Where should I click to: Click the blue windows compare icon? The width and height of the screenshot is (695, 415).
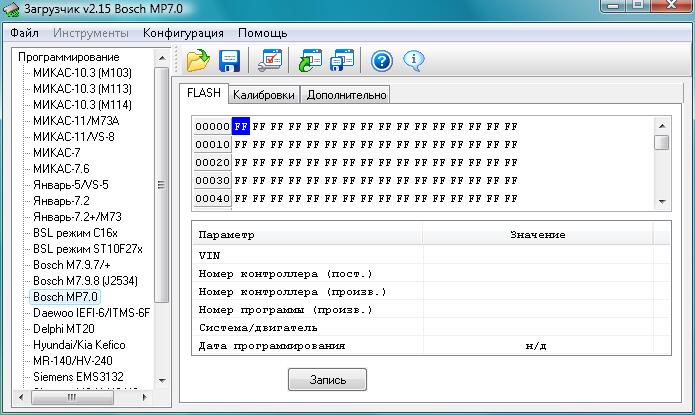coord(342,60)
